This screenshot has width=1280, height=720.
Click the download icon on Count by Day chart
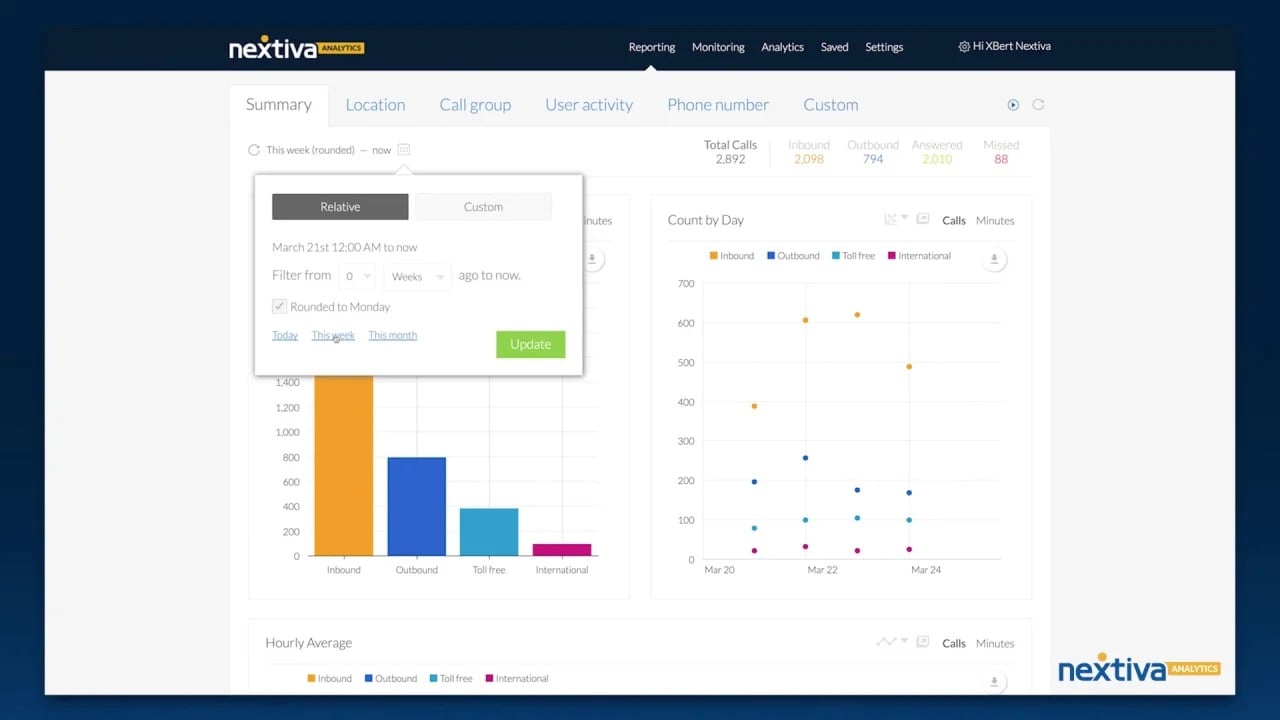click(x=994, y=259)
